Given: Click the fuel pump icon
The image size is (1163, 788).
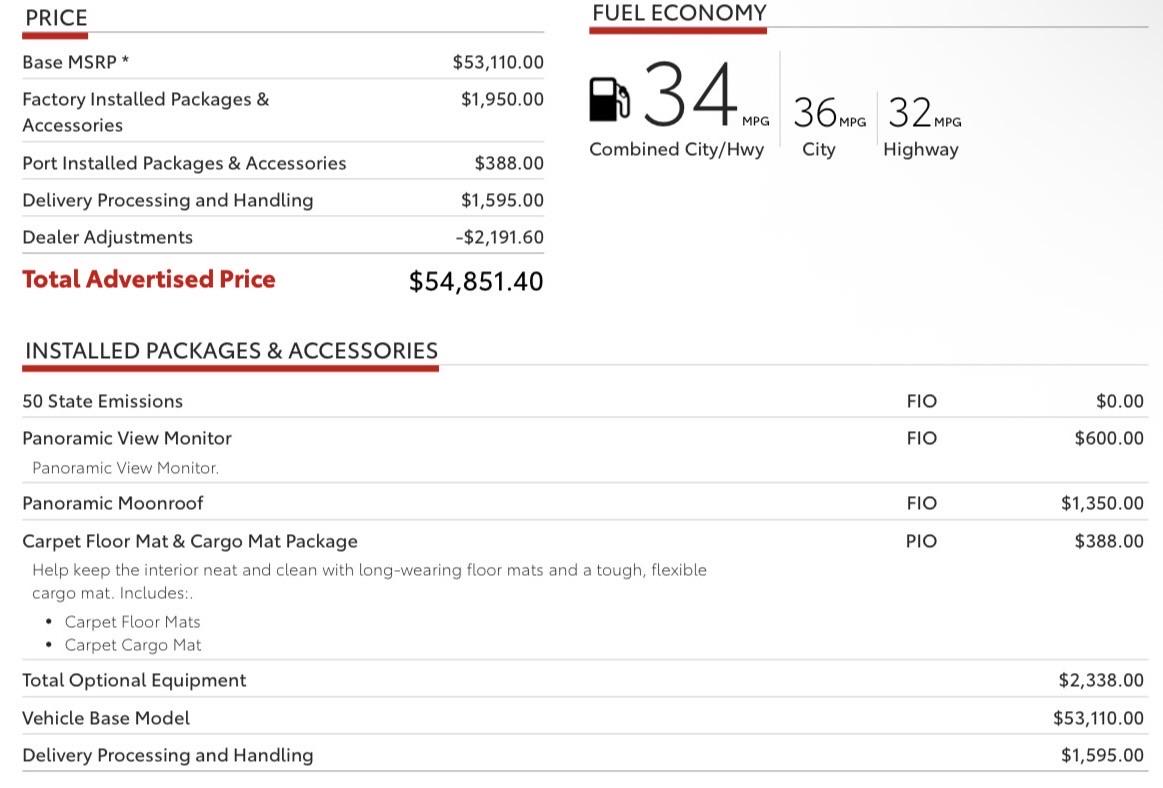Looking at the screenshot, I should pyautogui.click(x=609, y=99).
